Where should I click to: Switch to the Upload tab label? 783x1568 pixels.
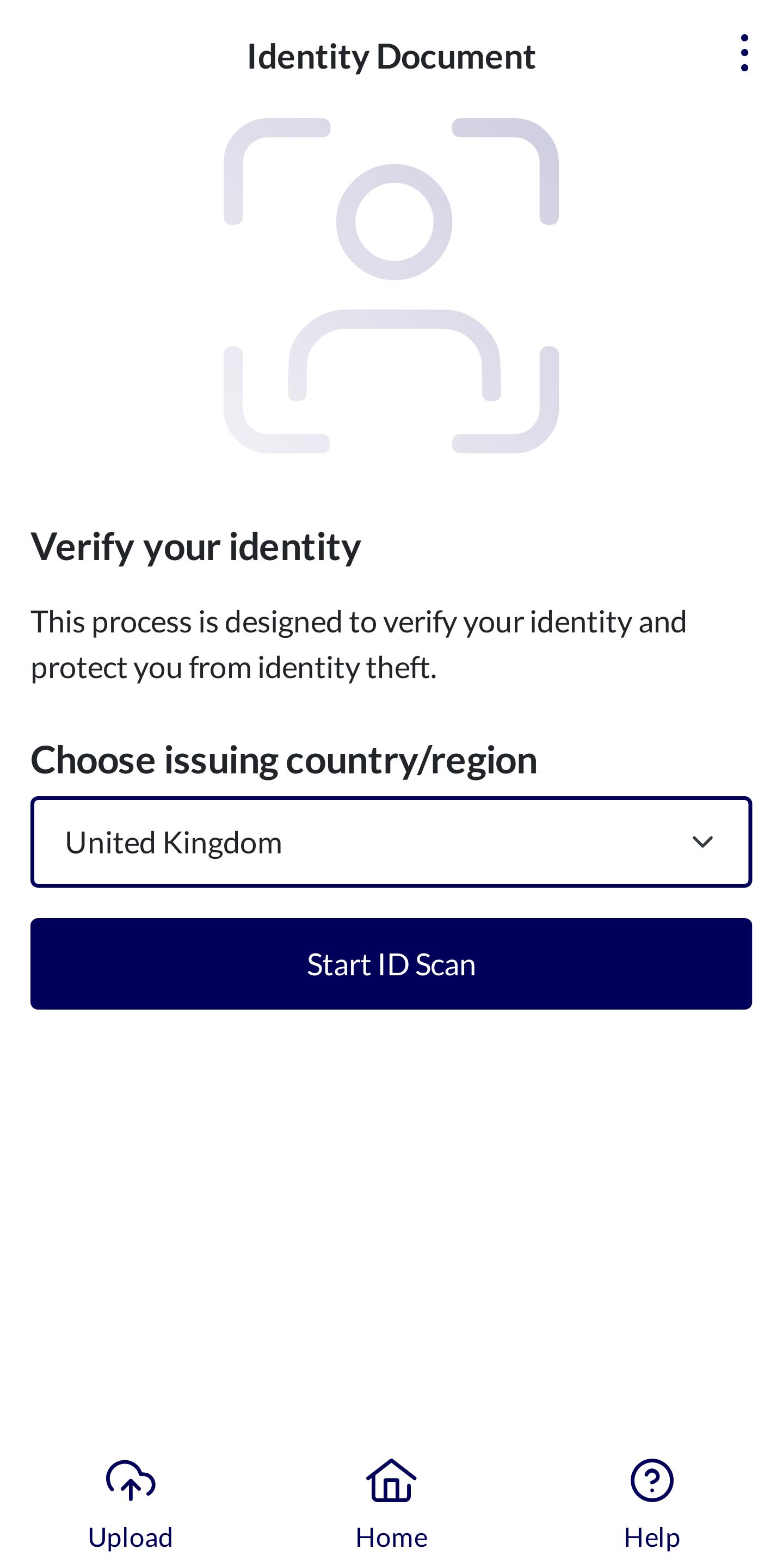(x=130, y=1538)
